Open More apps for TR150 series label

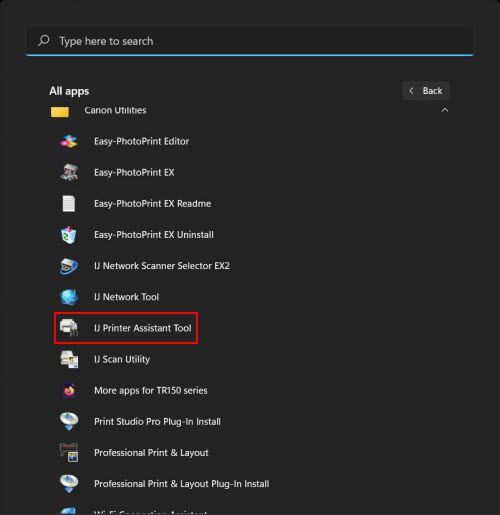pyautogui.click(x=151, y=390)
